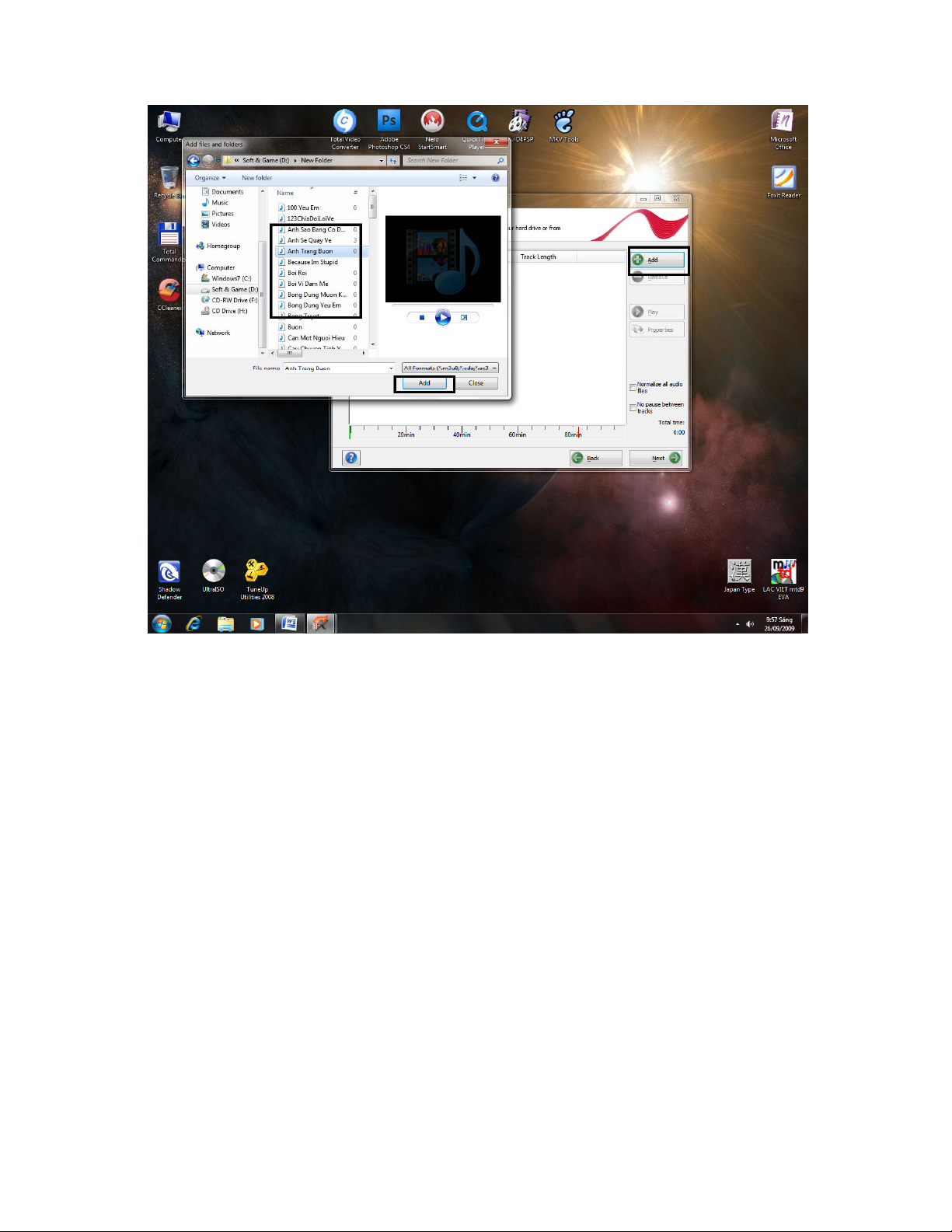The width and height of the screenshot is (952, 1232).
Task: Enable Normalize all audio files
Action: (633, 387)
